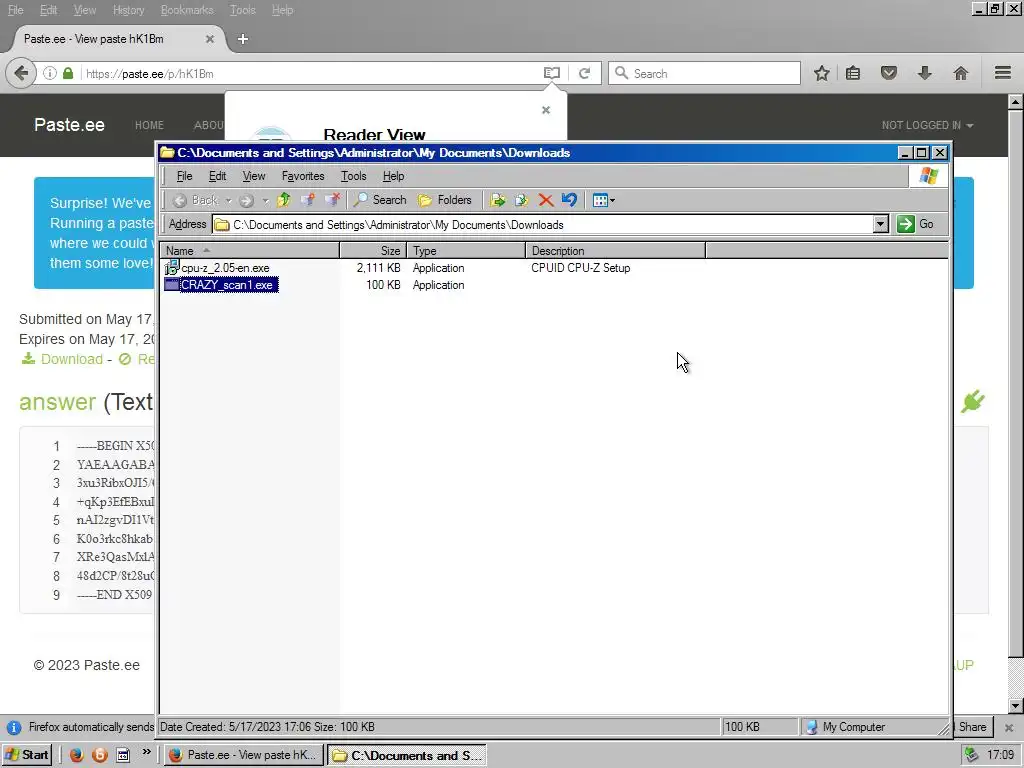Open Explorer Edit menu
Image resolution: width=1024 pixels, height=768 pixels.
(x=217, y=176)
